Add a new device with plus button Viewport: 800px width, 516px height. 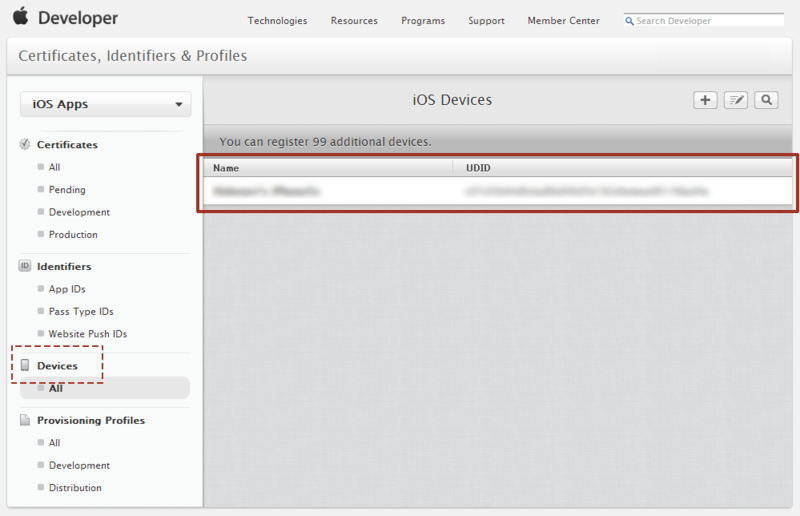[x=705, y=100]
